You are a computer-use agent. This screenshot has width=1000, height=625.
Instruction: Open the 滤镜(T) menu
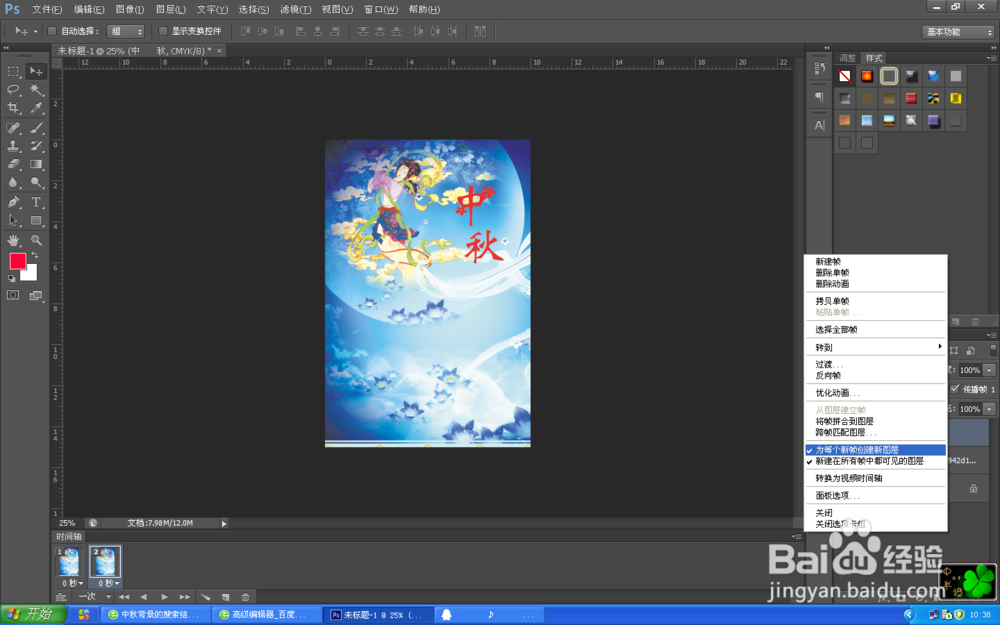tap(295, 10)
